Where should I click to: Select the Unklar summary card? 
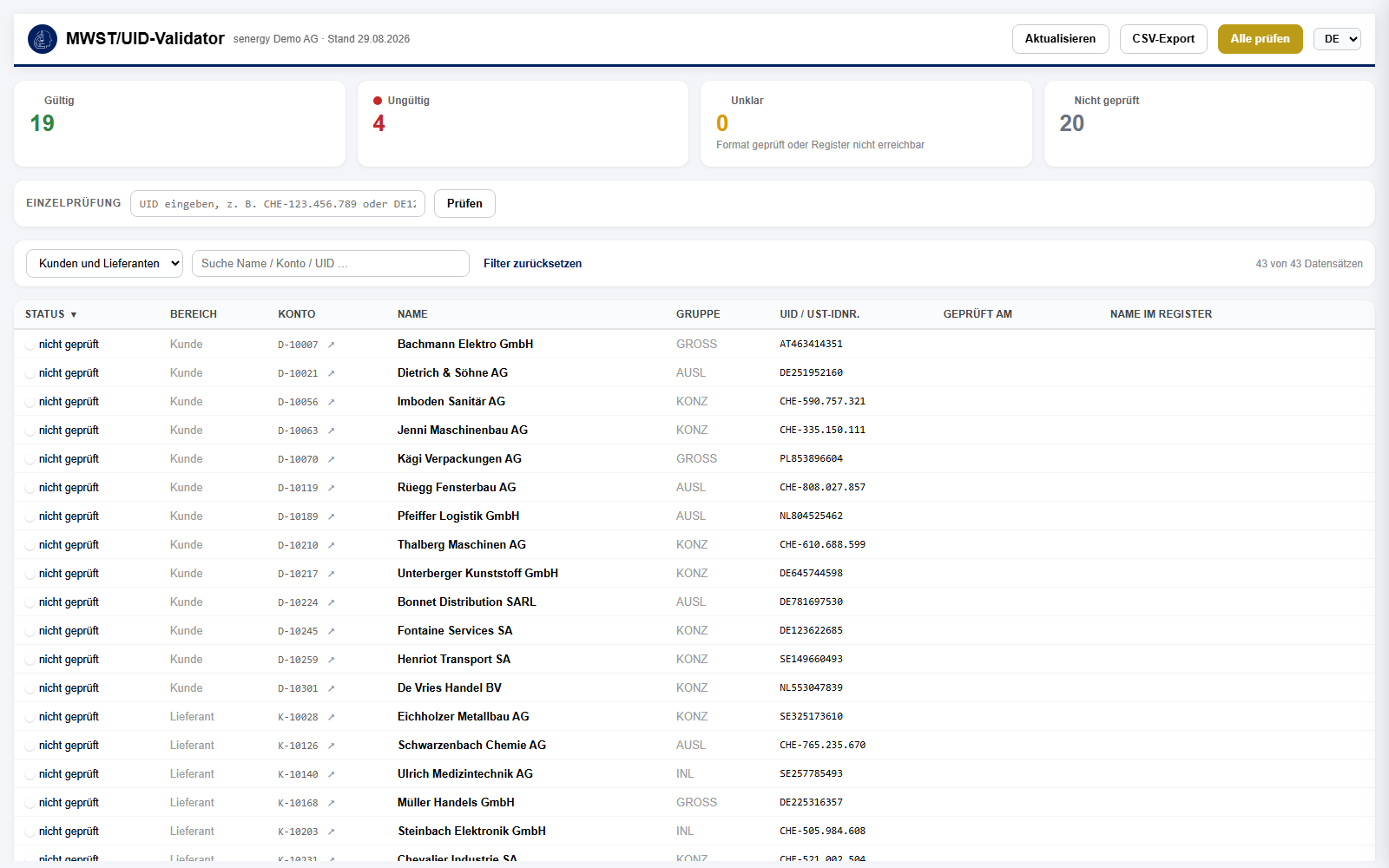coord(866,124)
